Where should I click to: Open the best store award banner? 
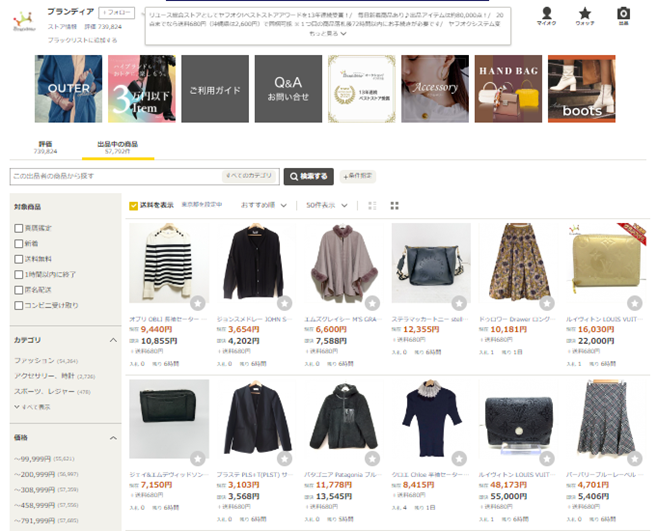coord(362,89)
